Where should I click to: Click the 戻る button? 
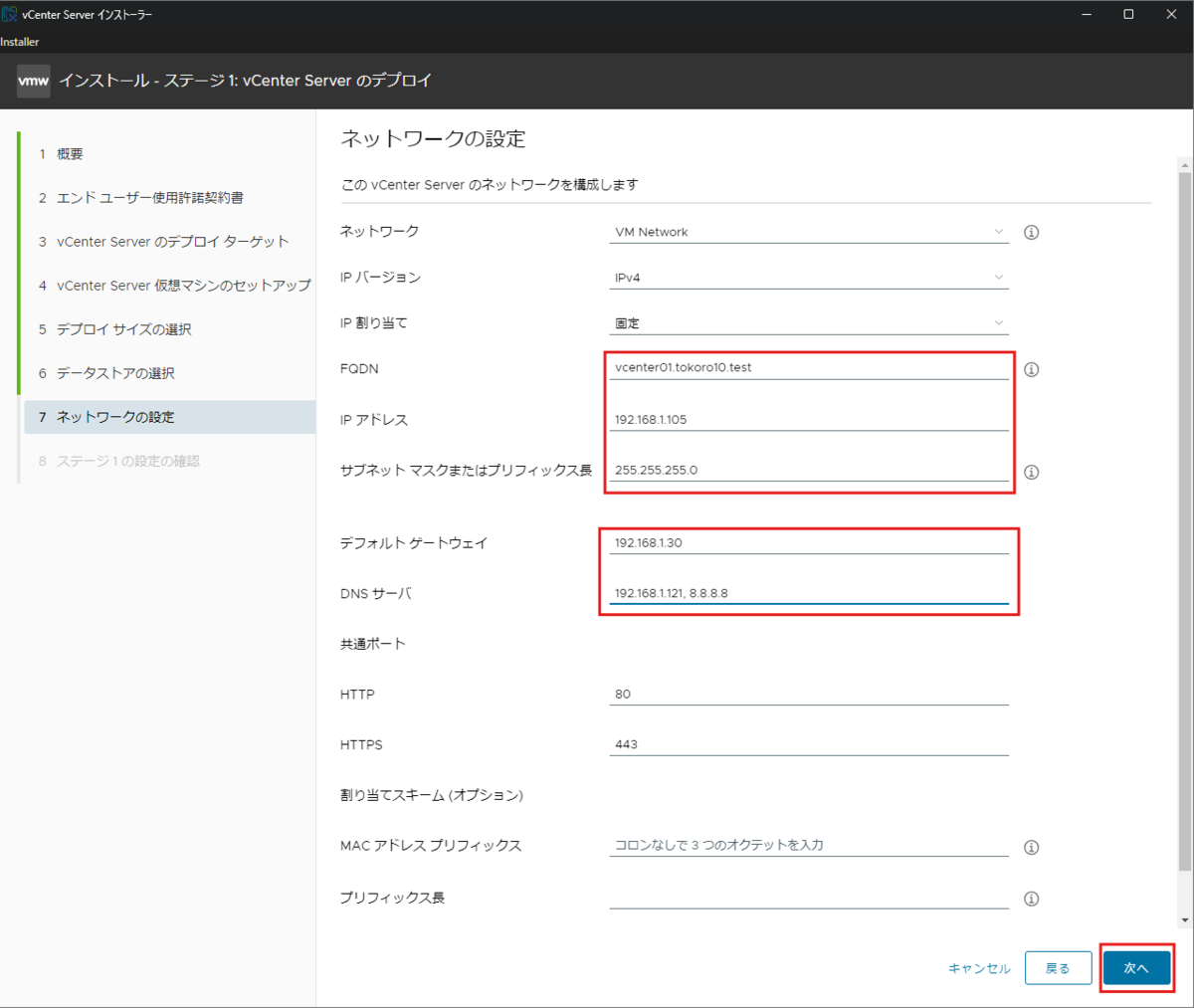(1058, 968)
